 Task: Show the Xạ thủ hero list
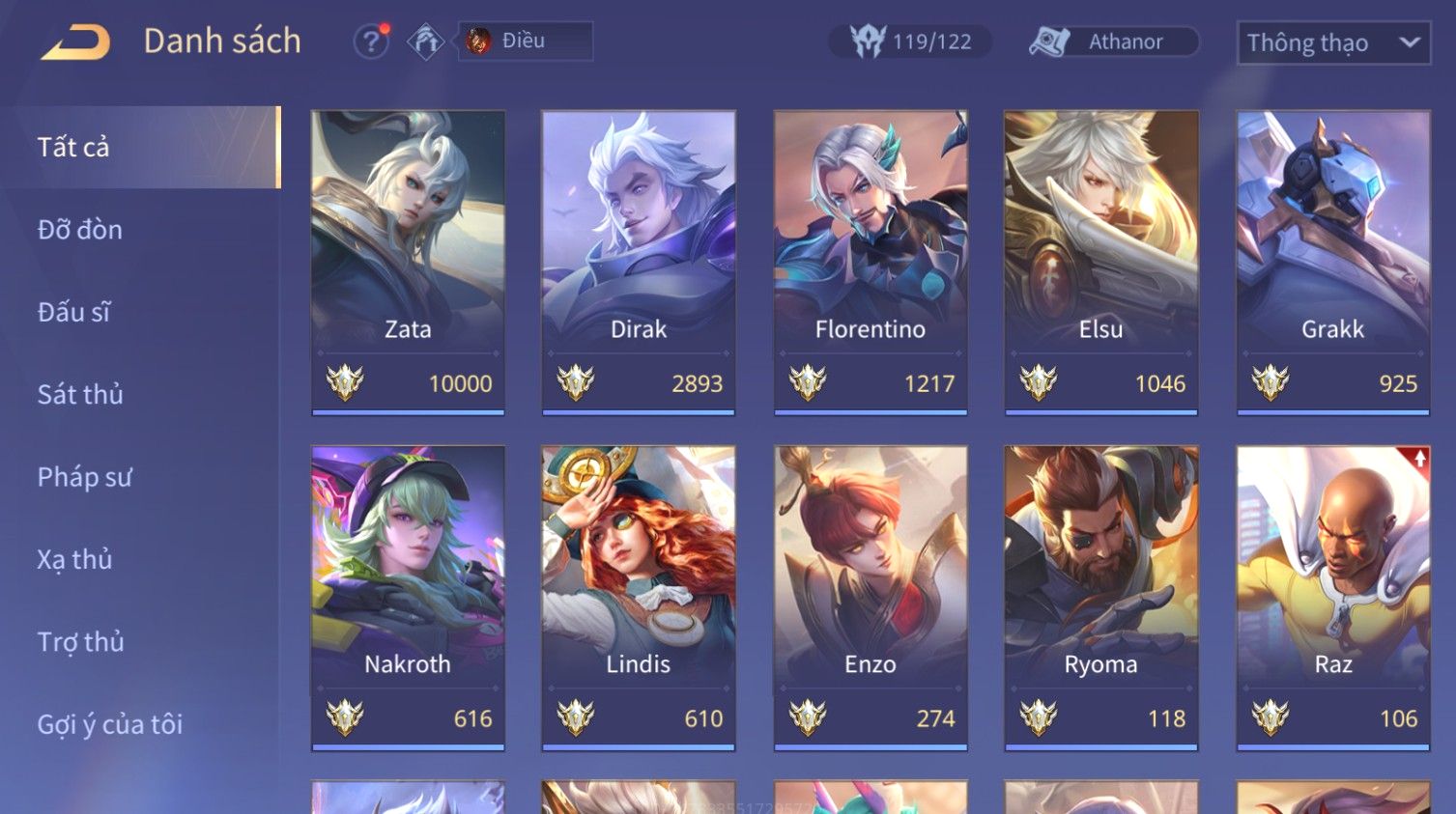[x=74, y=559]
